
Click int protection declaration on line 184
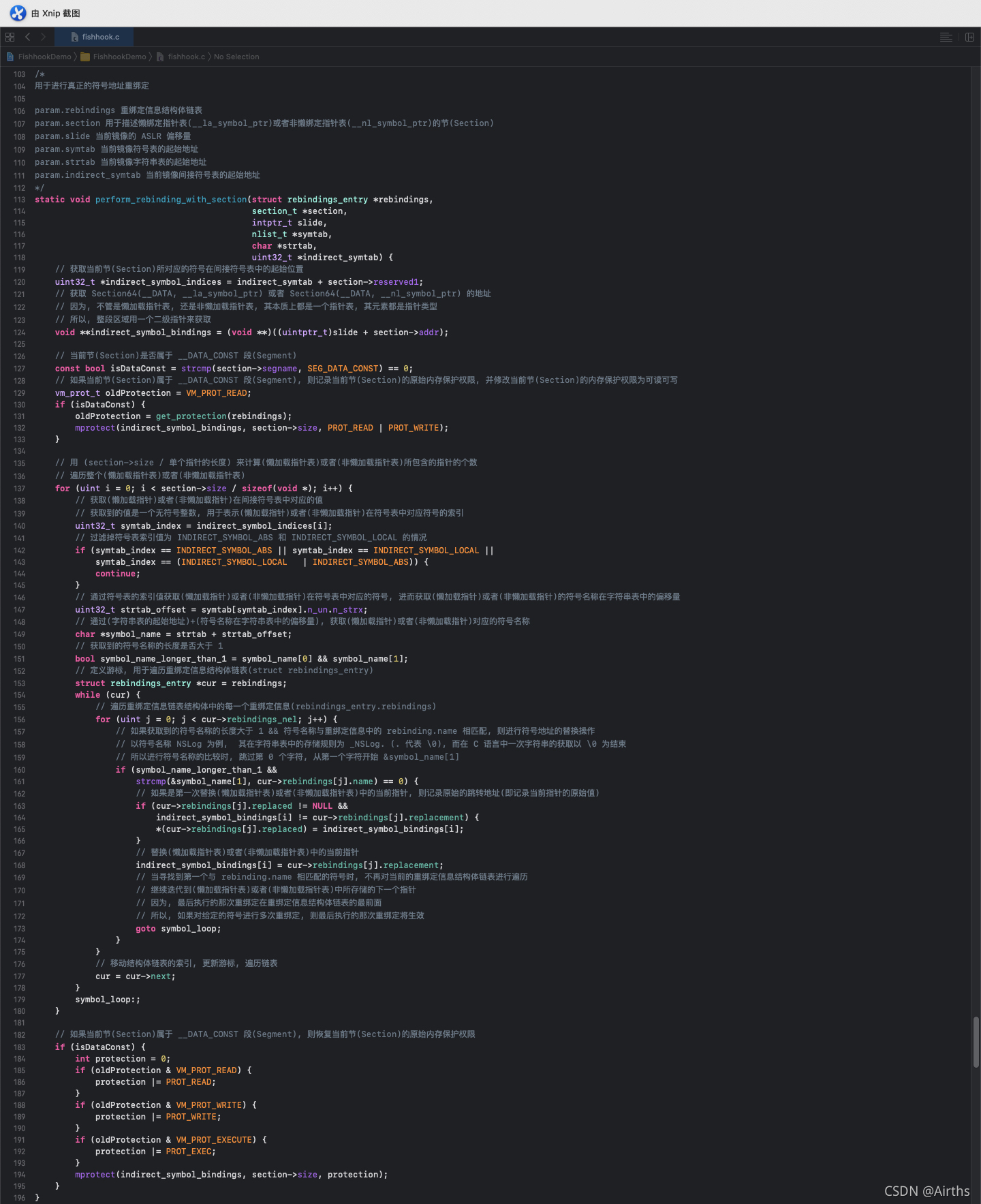click(123, 1059)
